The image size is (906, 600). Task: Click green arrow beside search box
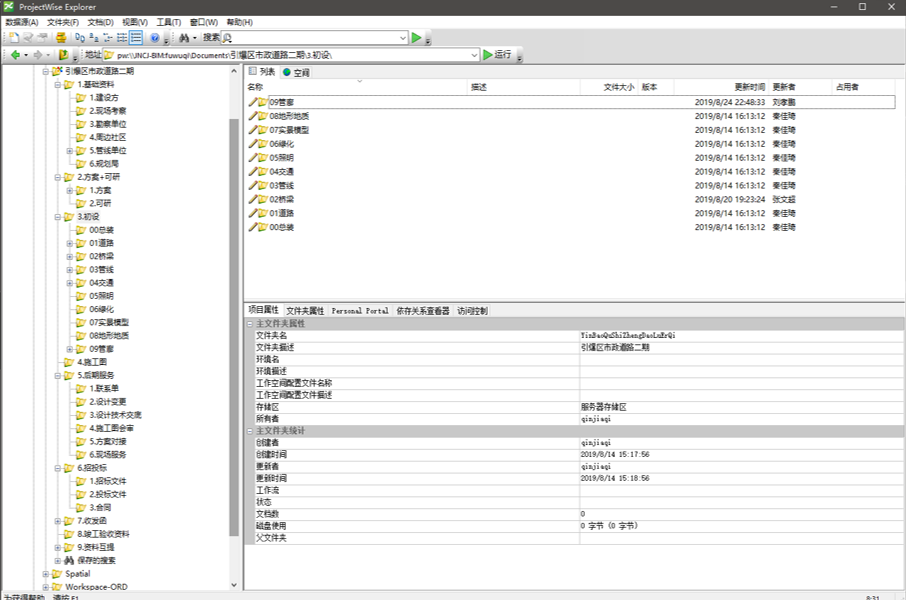(417, 38)
